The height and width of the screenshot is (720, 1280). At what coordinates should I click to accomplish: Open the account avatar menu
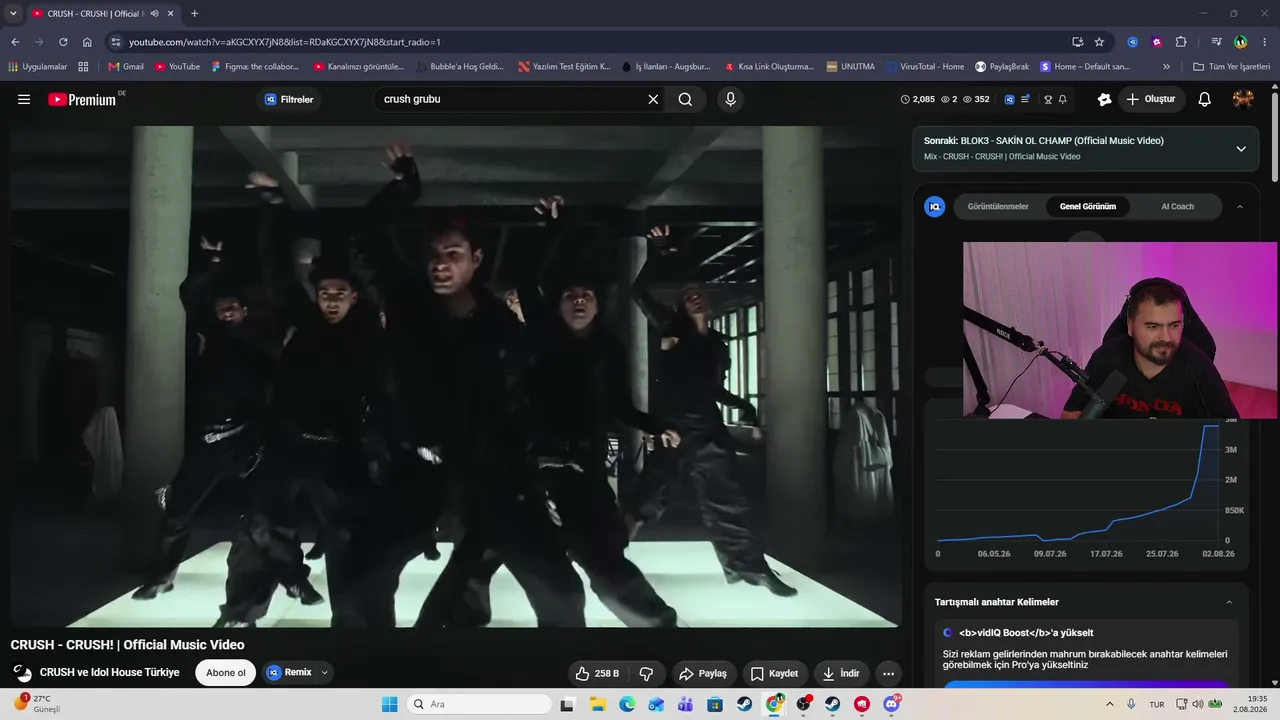(1243, 99)
